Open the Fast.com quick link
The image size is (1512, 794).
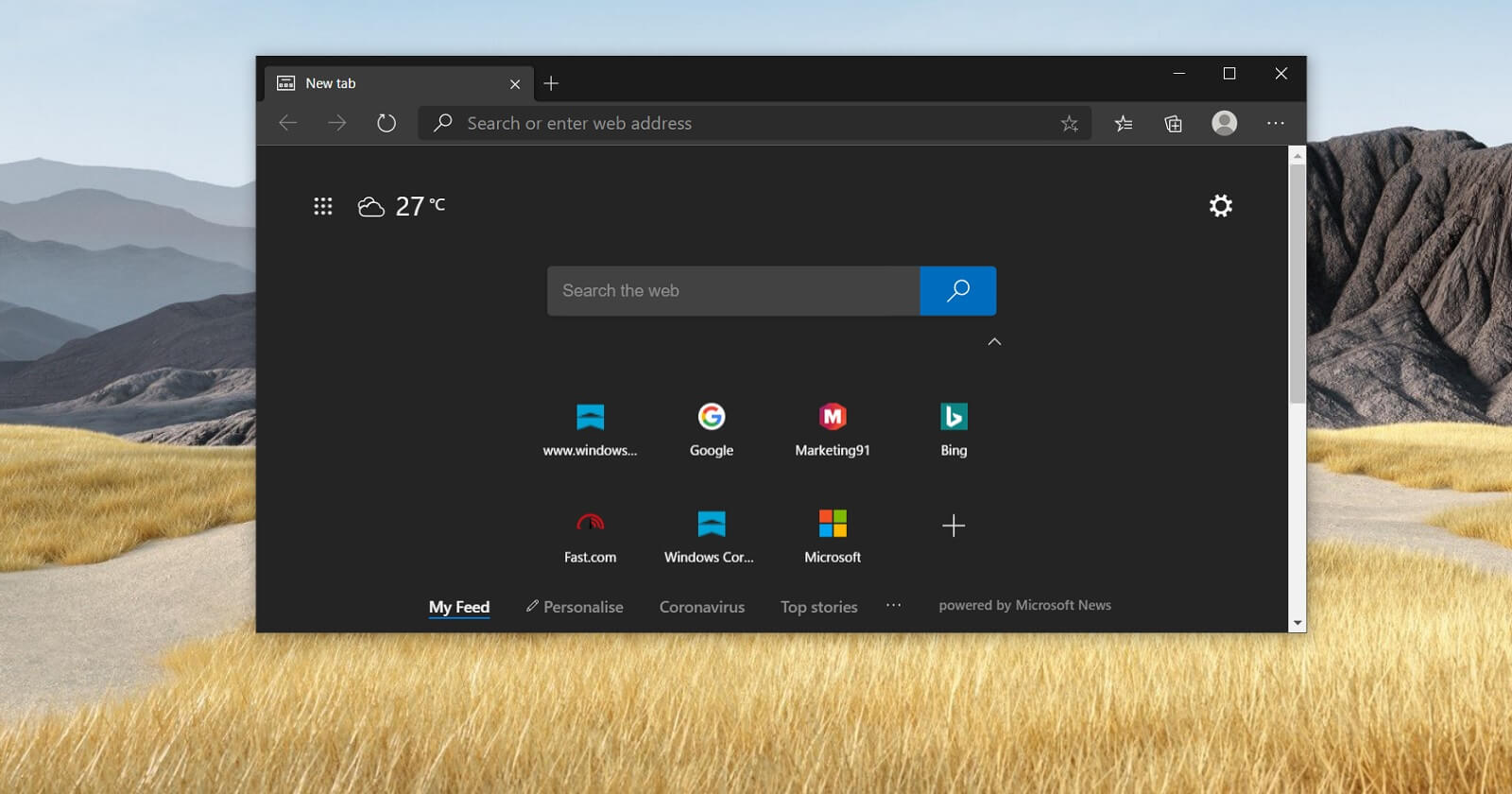[590, 537]
